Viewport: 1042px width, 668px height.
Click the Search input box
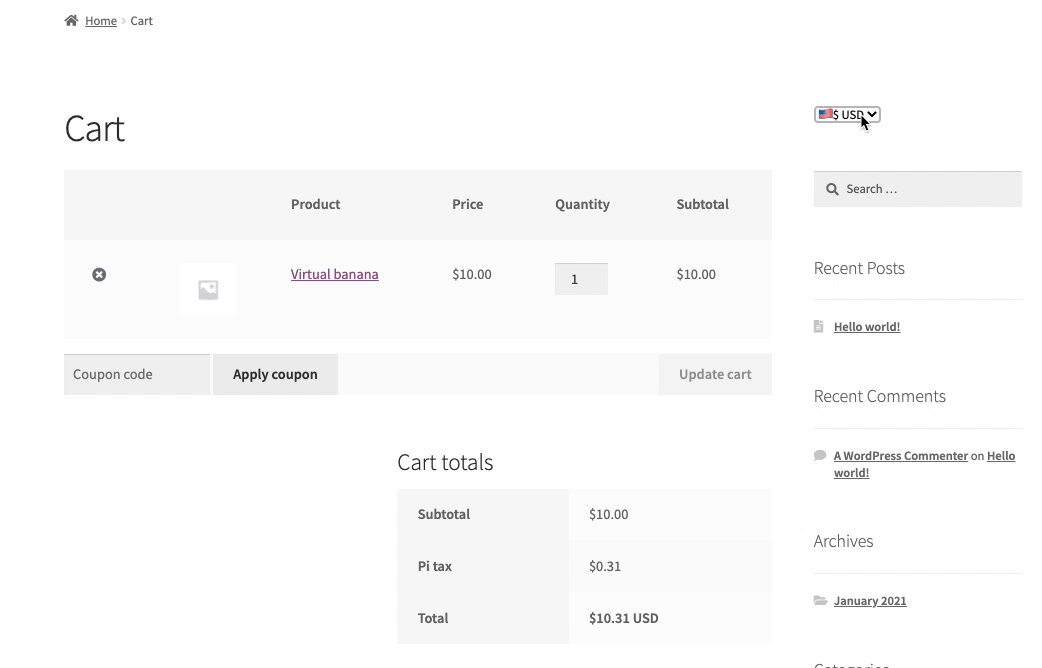[x=920, y=189]
